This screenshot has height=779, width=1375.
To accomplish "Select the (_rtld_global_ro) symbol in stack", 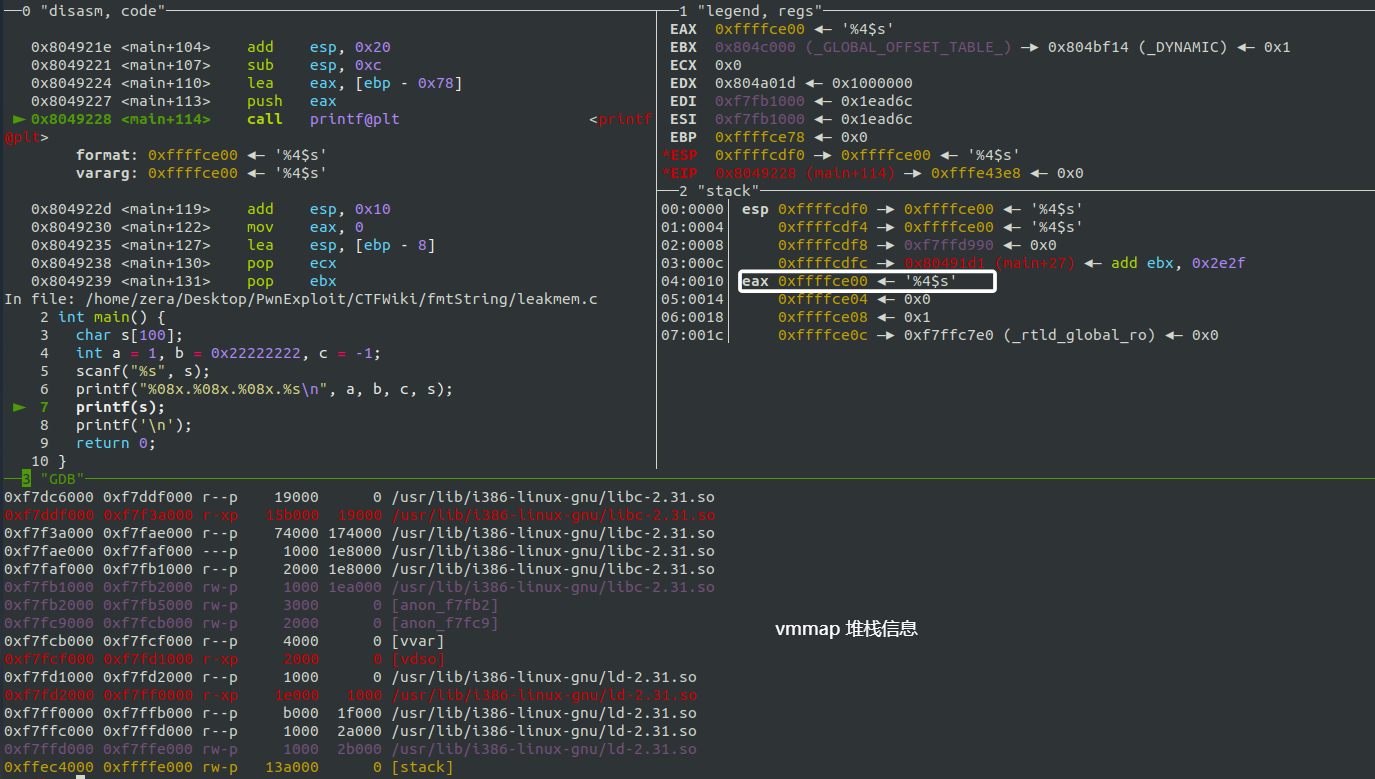I will point(1079,335).
